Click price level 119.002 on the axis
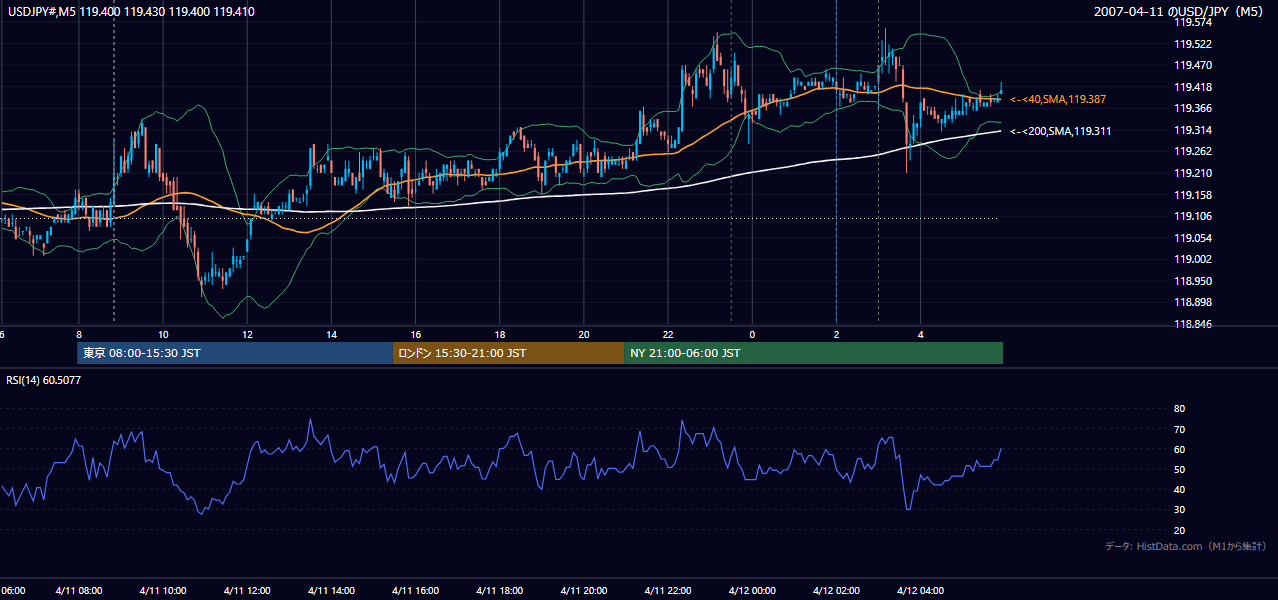The height and width of the screenshot is (600, 1278). click(1193, 260)
